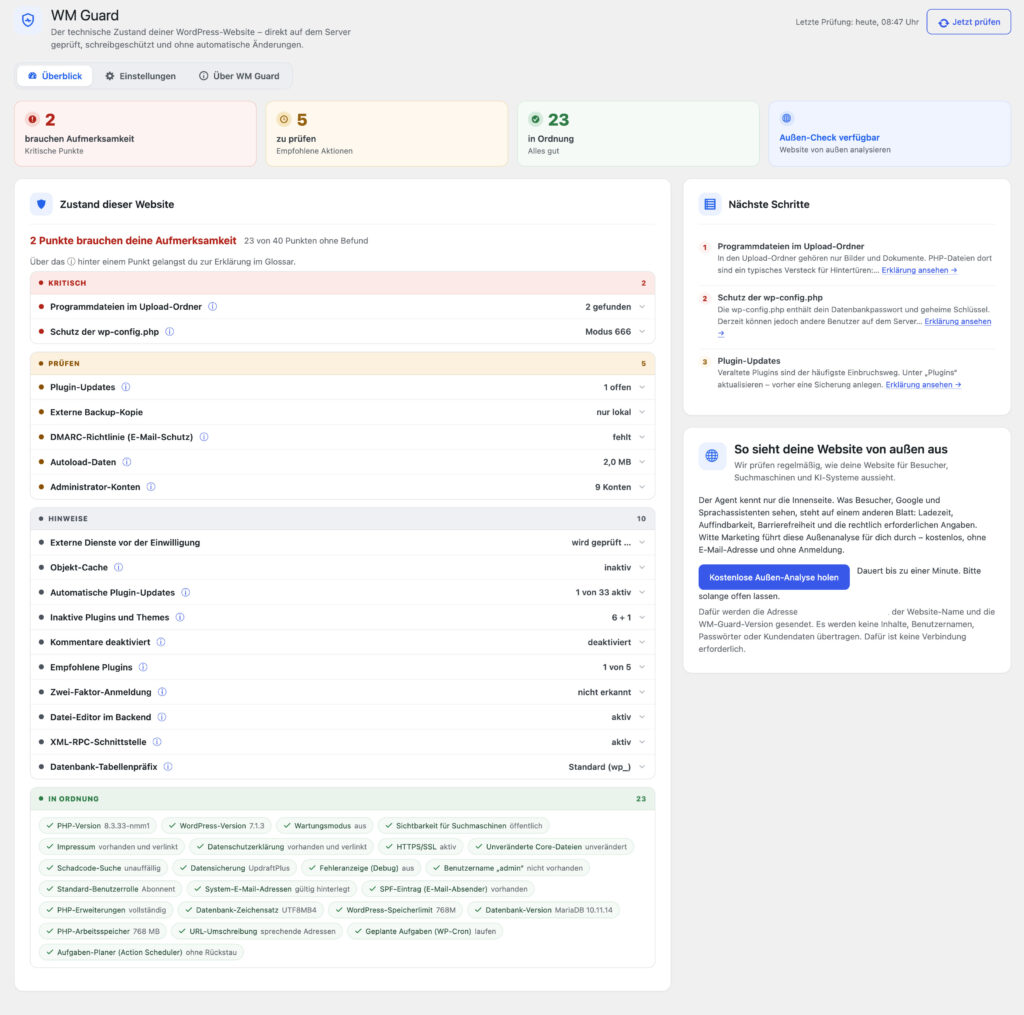Open info icon for Automatische Plugin-Updates
The image size is (1024, 1015).
185,592
